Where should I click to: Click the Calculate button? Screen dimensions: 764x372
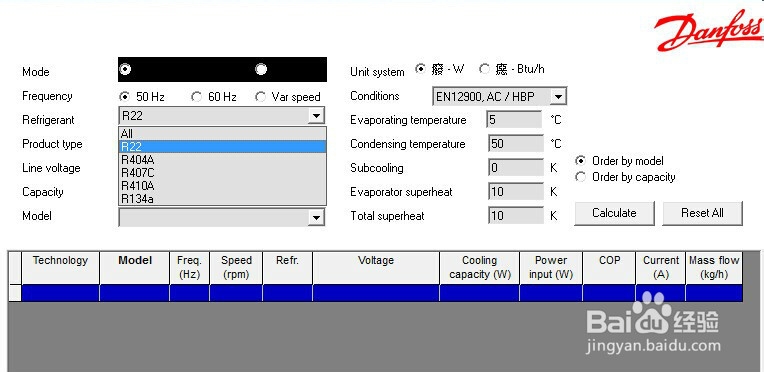(x=614, y=213)
